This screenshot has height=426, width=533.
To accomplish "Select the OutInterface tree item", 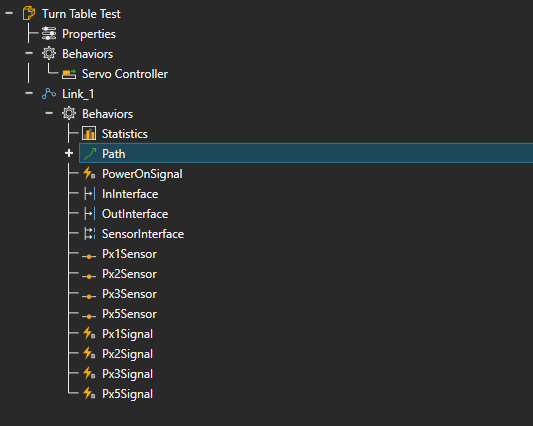I will [135, 214].
